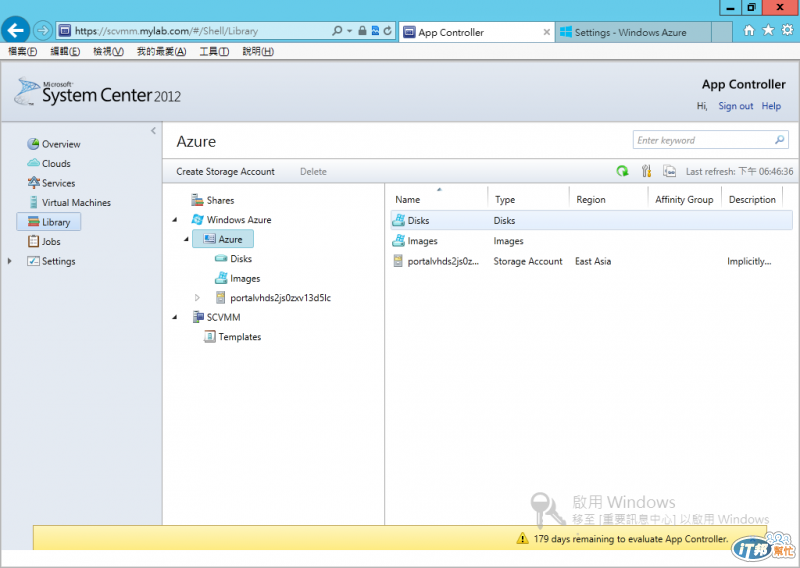Click the portalvhds storage icon in tree
Viewport: 800px width, 568px height.
(220, 298)
